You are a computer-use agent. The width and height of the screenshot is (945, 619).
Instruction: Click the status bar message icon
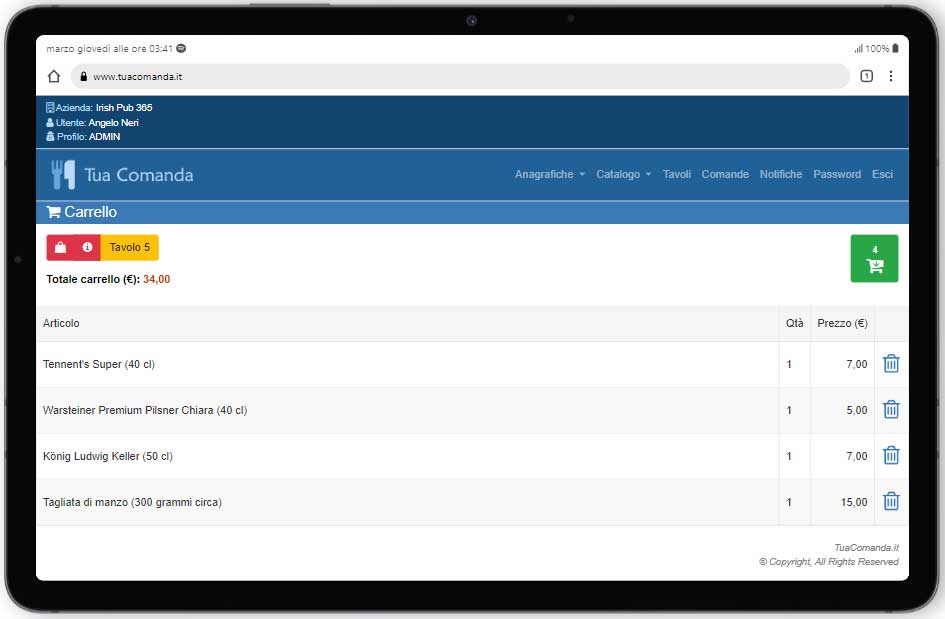tap(181, 48)
